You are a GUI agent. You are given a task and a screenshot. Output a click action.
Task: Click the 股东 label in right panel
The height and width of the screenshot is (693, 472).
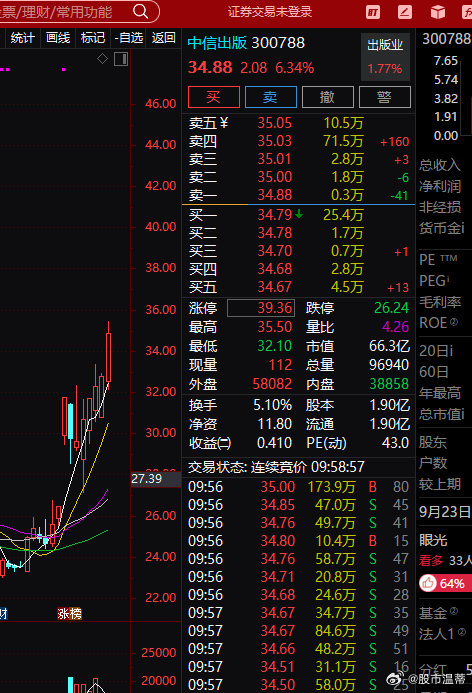433,442
